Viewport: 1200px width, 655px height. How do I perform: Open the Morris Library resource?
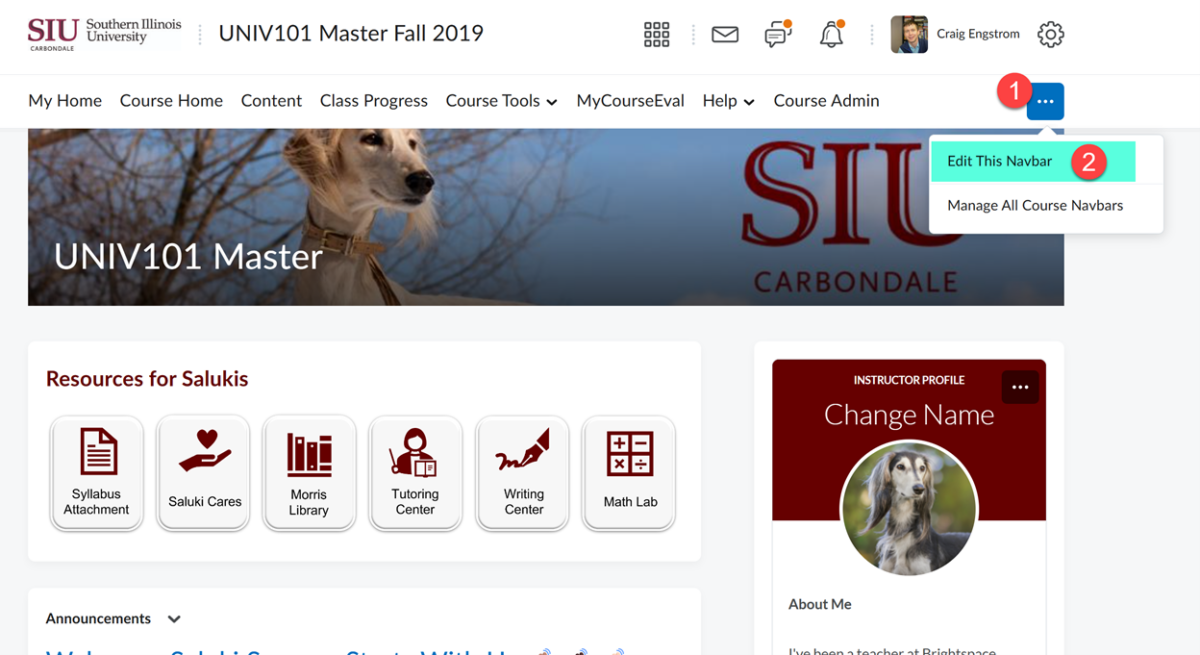tap(309, 472)
